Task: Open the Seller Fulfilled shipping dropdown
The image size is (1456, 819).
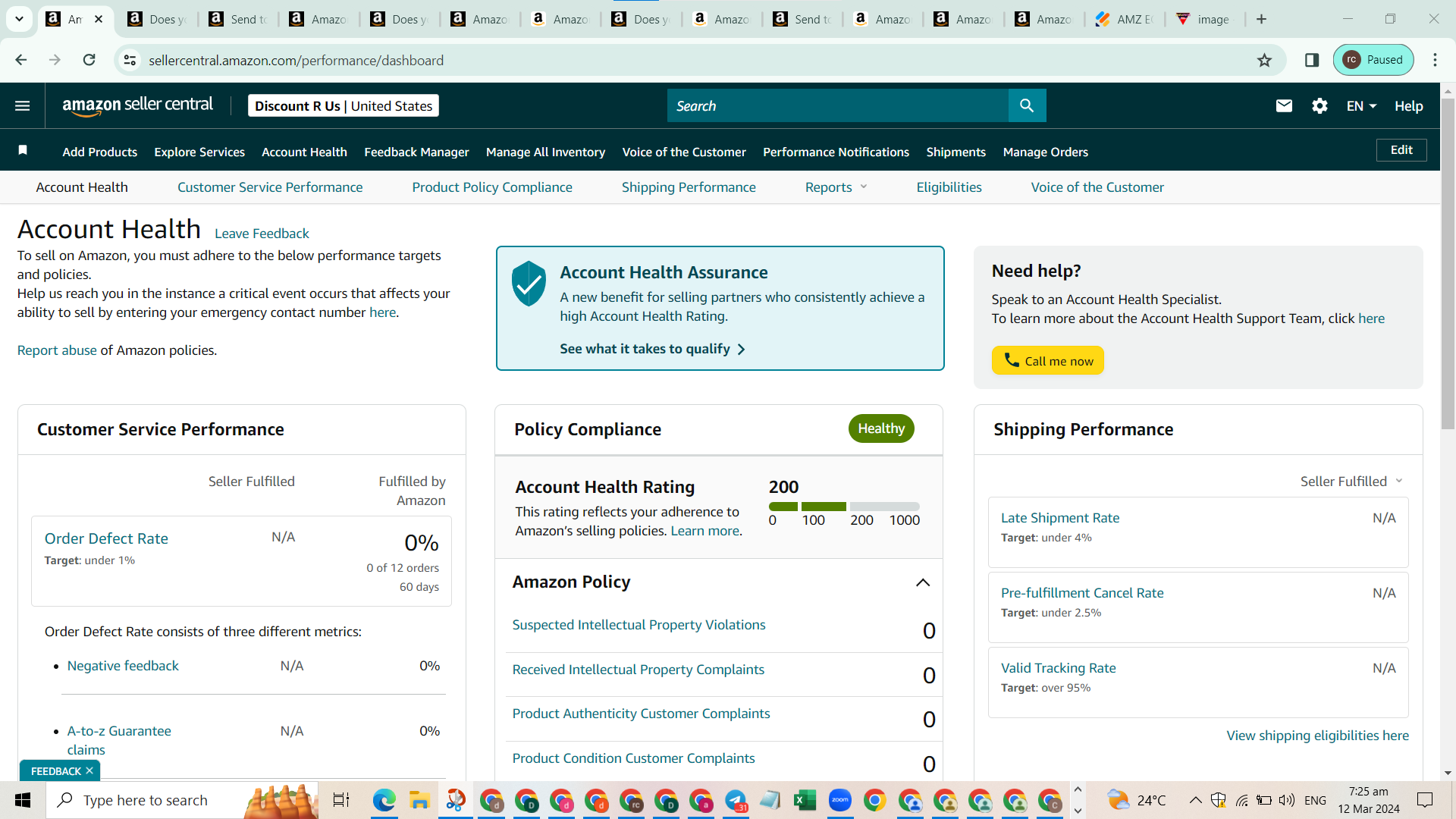Action: [1351, 482]
